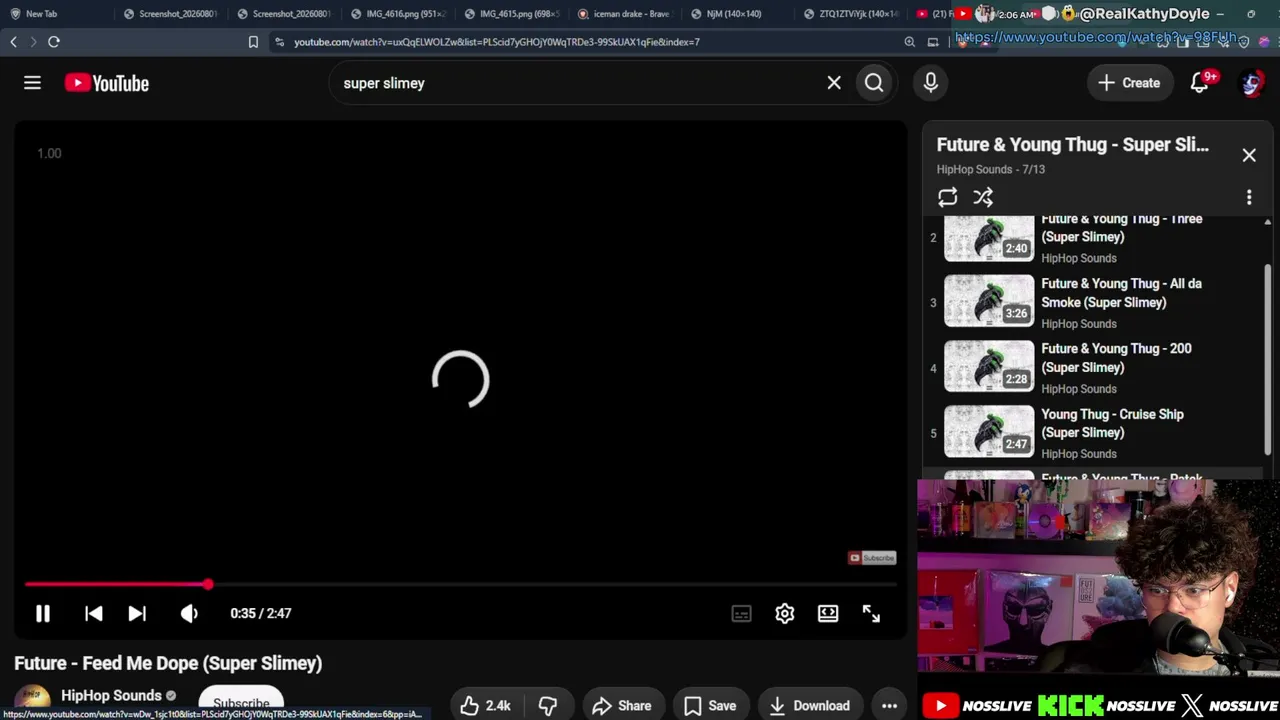
Task: Subscribe to HipHop Sounds
Action: coord(241,702)
